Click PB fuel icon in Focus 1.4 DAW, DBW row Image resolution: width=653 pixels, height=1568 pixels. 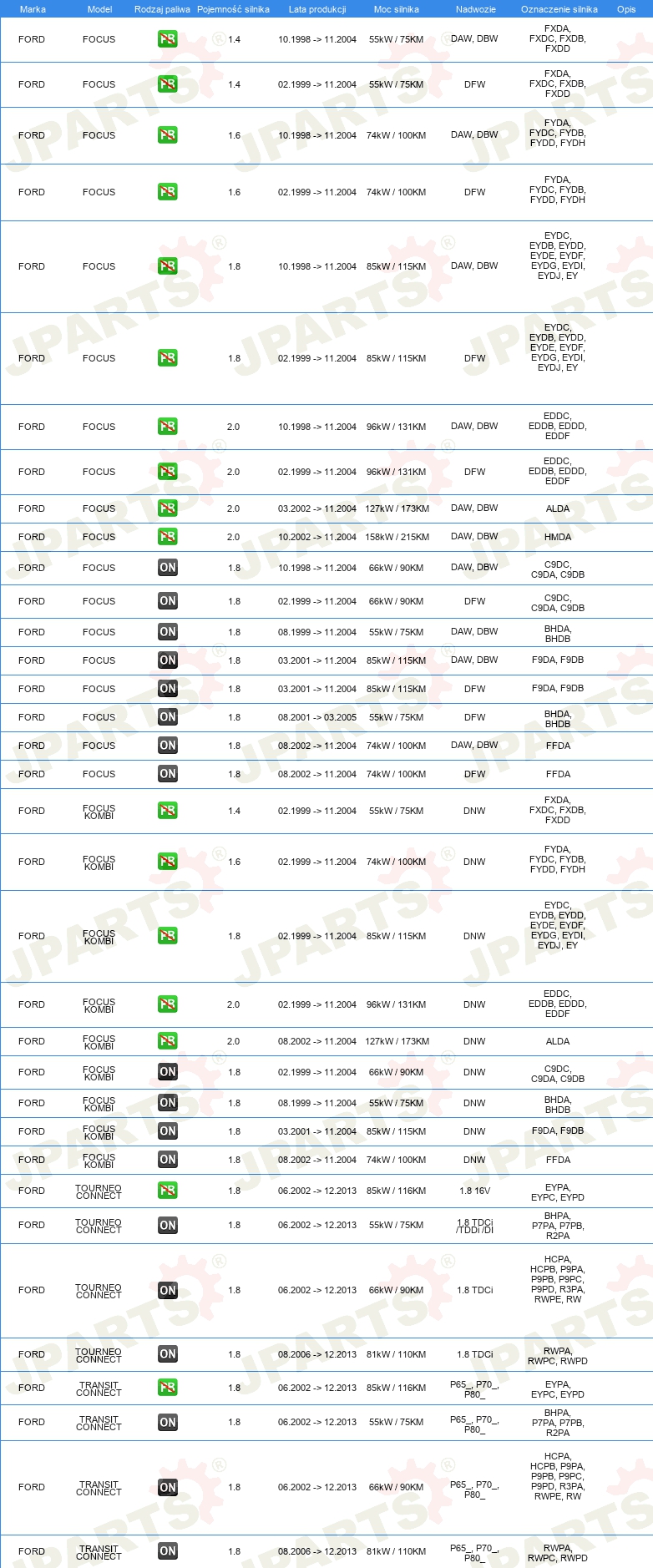[x=168, y=39]
